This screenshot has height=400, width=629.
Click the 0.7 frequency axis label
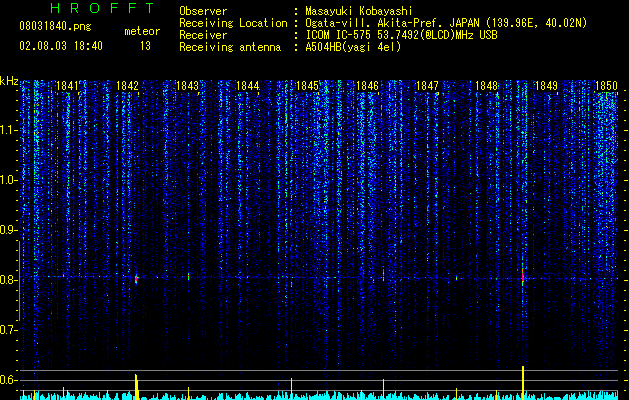coord(9,330)
